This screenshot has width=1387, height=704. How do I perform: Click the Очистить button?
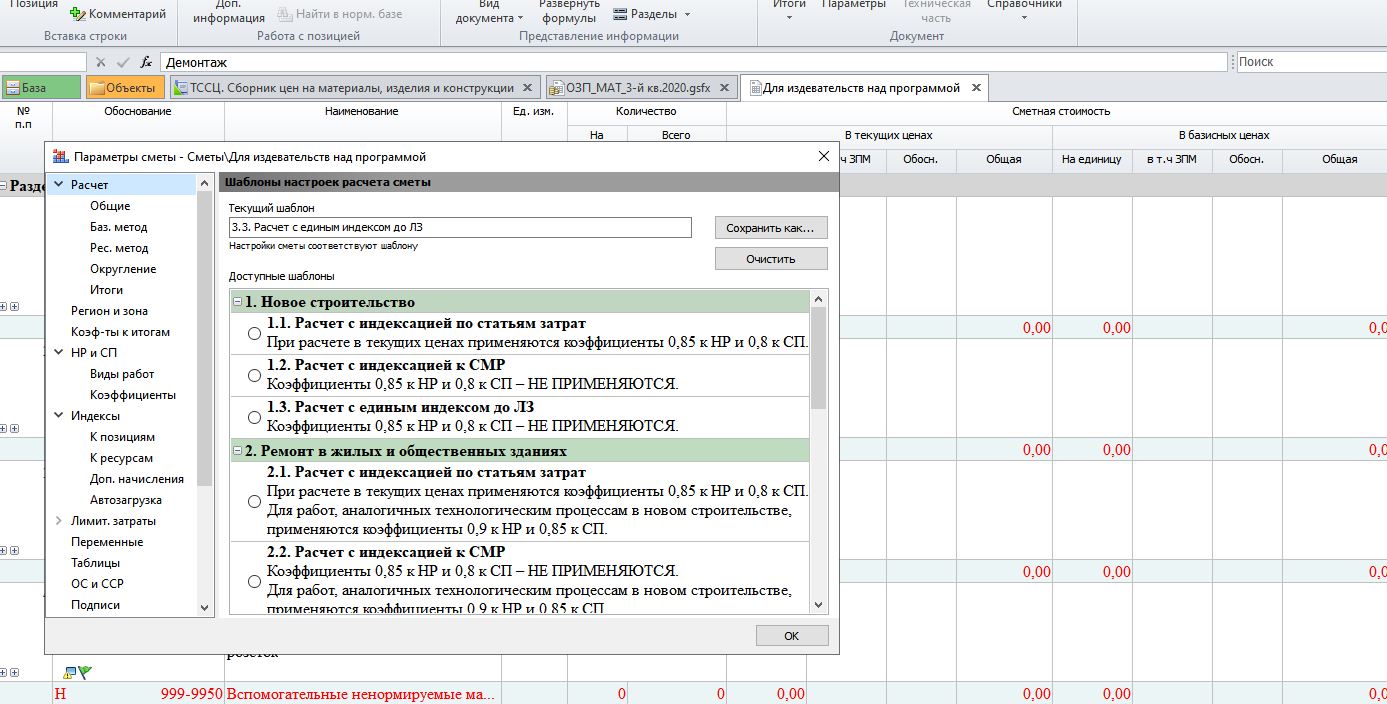tap(771, 259)
